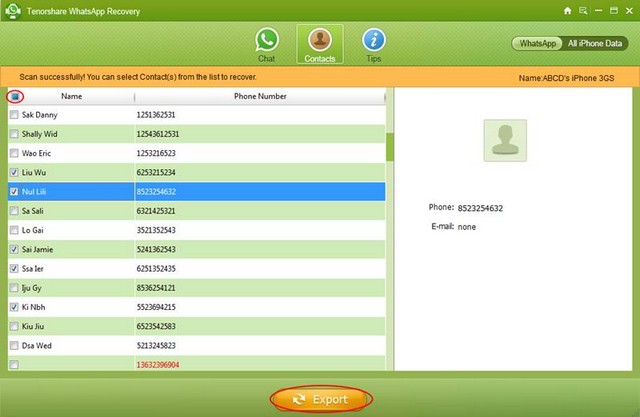Viewport: 640px width, 417px height.
Task: Check the Sa Sali checkbox
Action: [x=14, y=211]
